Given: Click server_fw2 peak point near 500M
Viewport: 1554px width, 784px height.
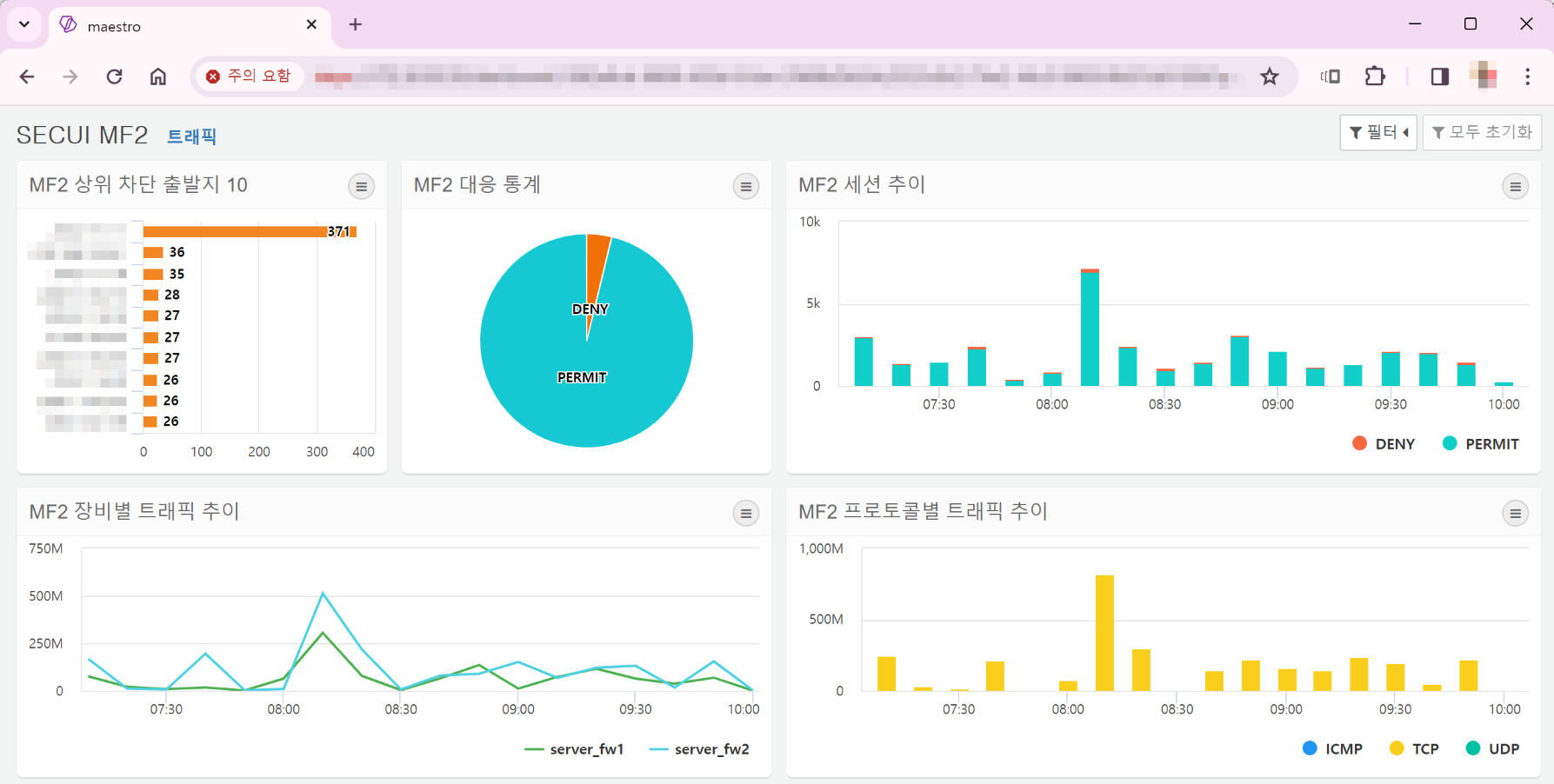Looking at the screenshot, I should [x=323, y=594].
